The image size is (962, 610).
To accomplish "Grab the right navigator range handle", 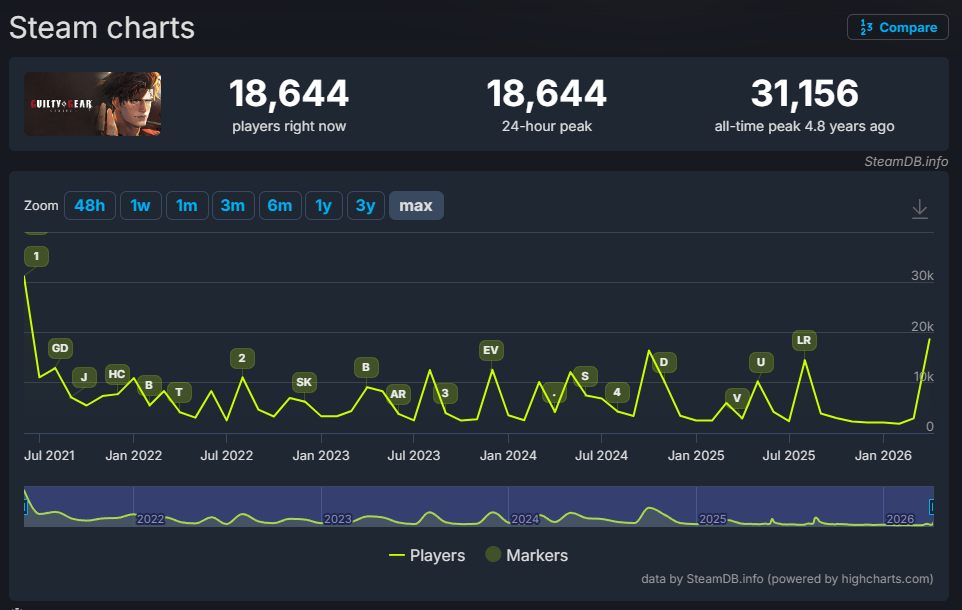I will [932, 506].
